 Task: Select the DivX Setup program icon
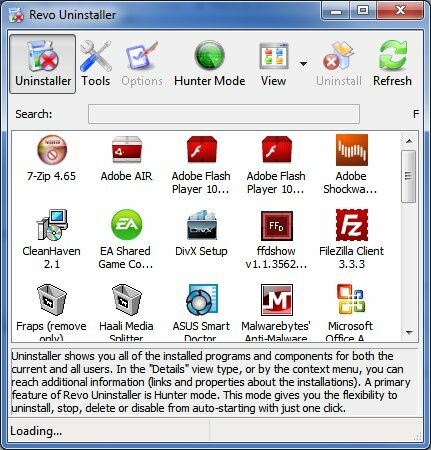click(x=202, y=225)
